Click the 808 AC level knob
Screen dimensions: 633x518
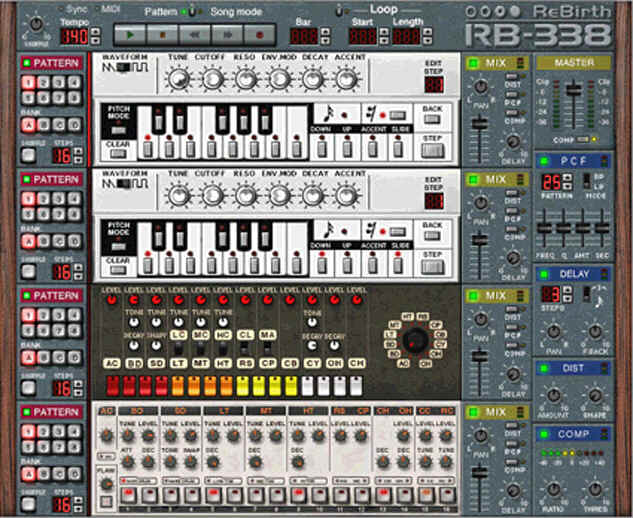coord(112,300)
